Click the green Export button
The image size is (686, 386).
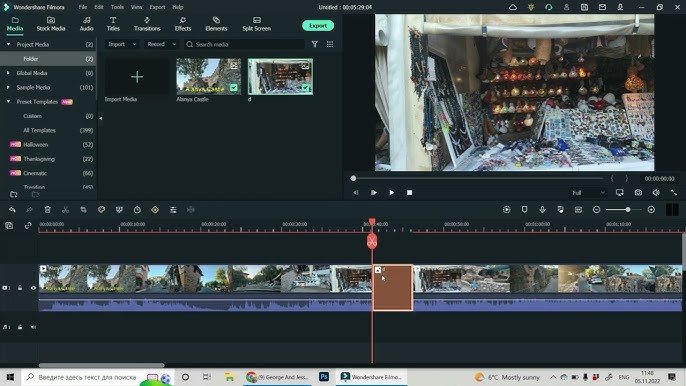[x=318, y=25]
